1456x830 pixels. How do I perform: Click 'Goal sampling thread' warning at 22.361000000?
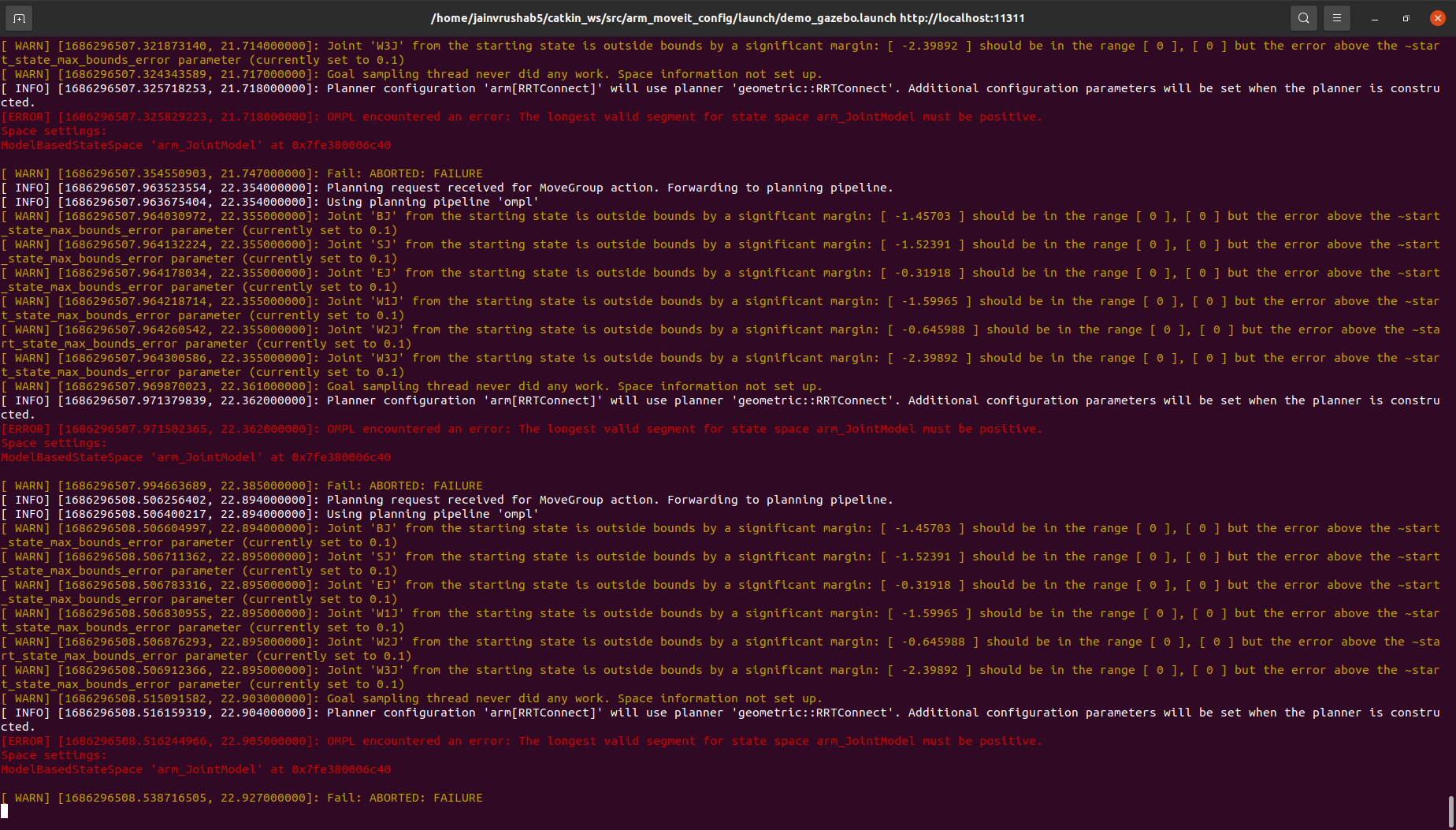pos(411,386)
